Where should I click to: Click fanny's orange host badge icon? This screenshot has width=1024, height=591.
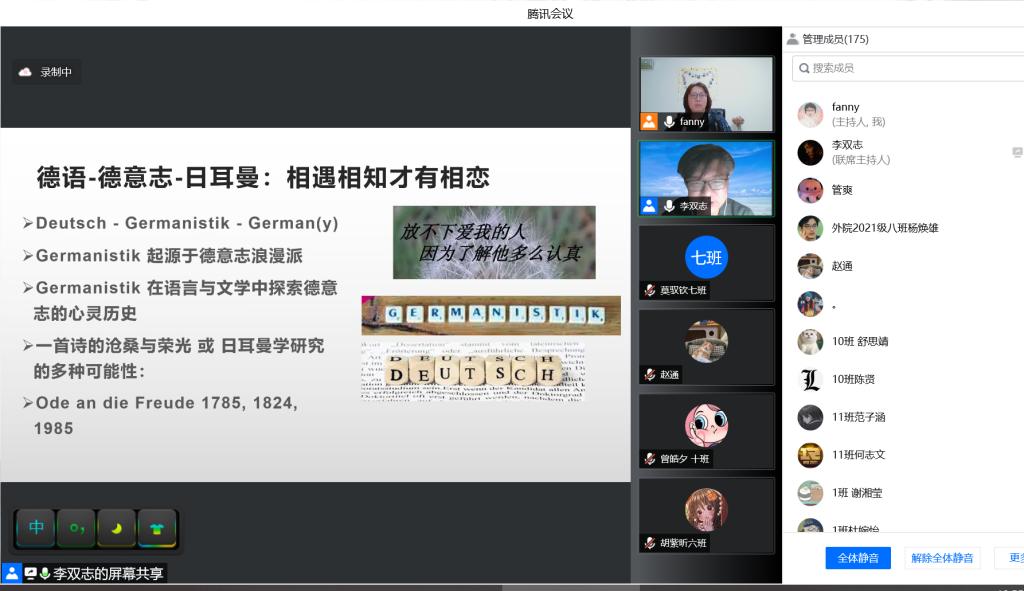point(650,122)
